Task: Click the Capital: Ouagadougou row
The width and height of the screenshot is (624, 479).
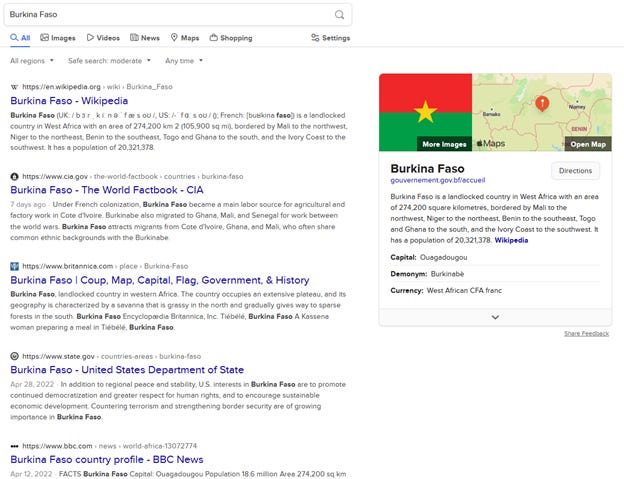Action: (x=495, y=257)
